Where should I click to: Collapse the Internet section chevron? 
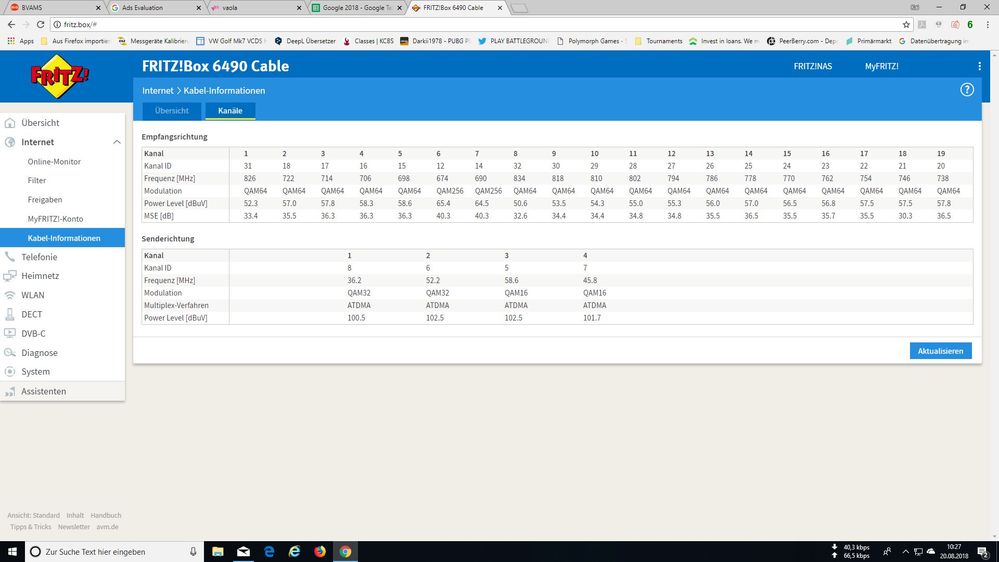pyautogui.click(x=117, y=142)
